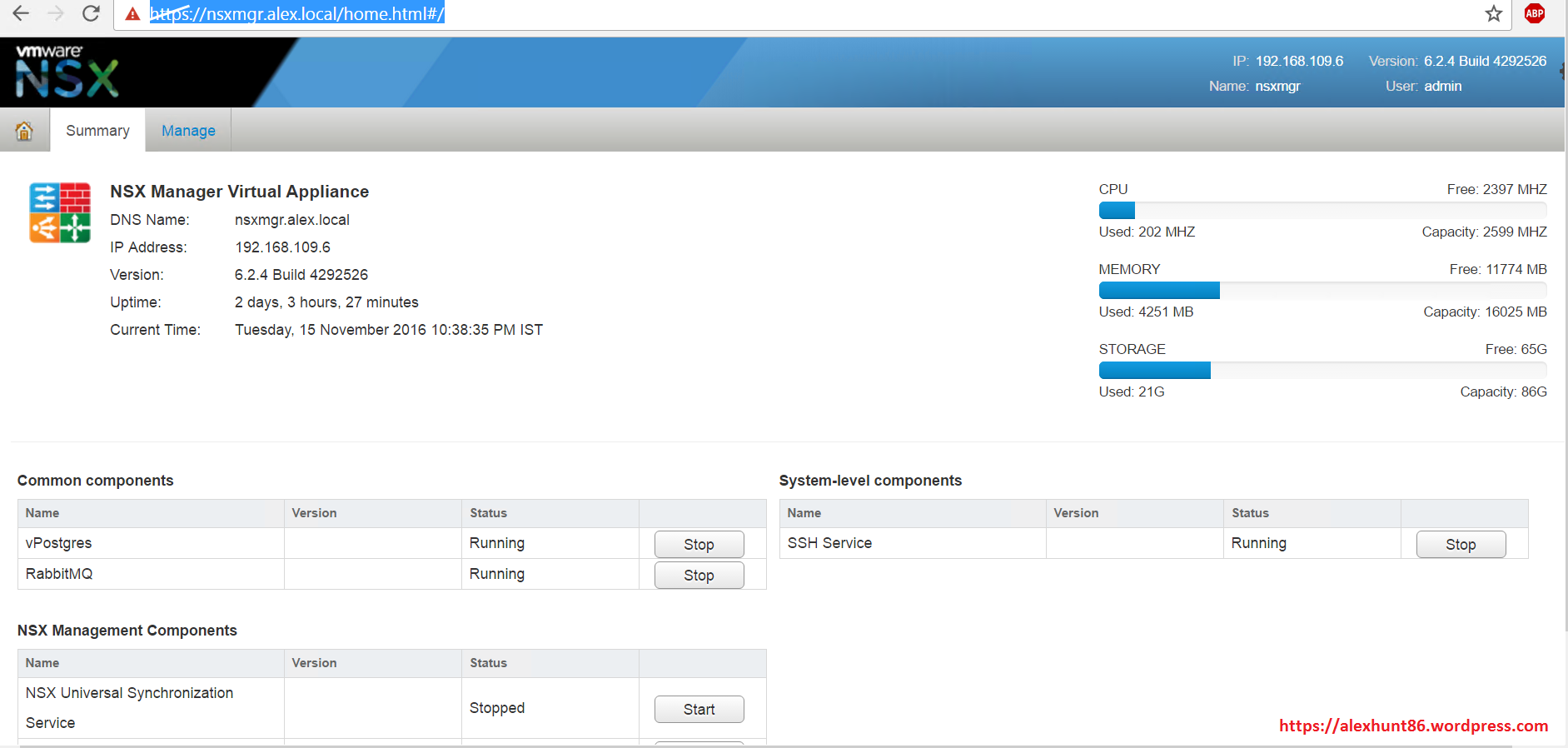1568x748 pixels.
Task: Click the Uptime value text
Action: 326,302
